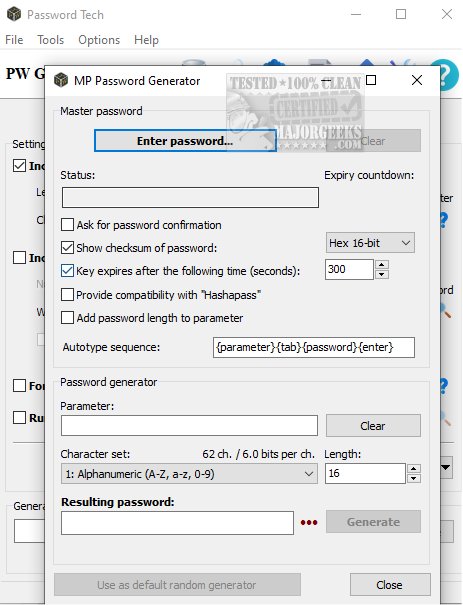Click the Password Tech app icon

click(14, 14)
